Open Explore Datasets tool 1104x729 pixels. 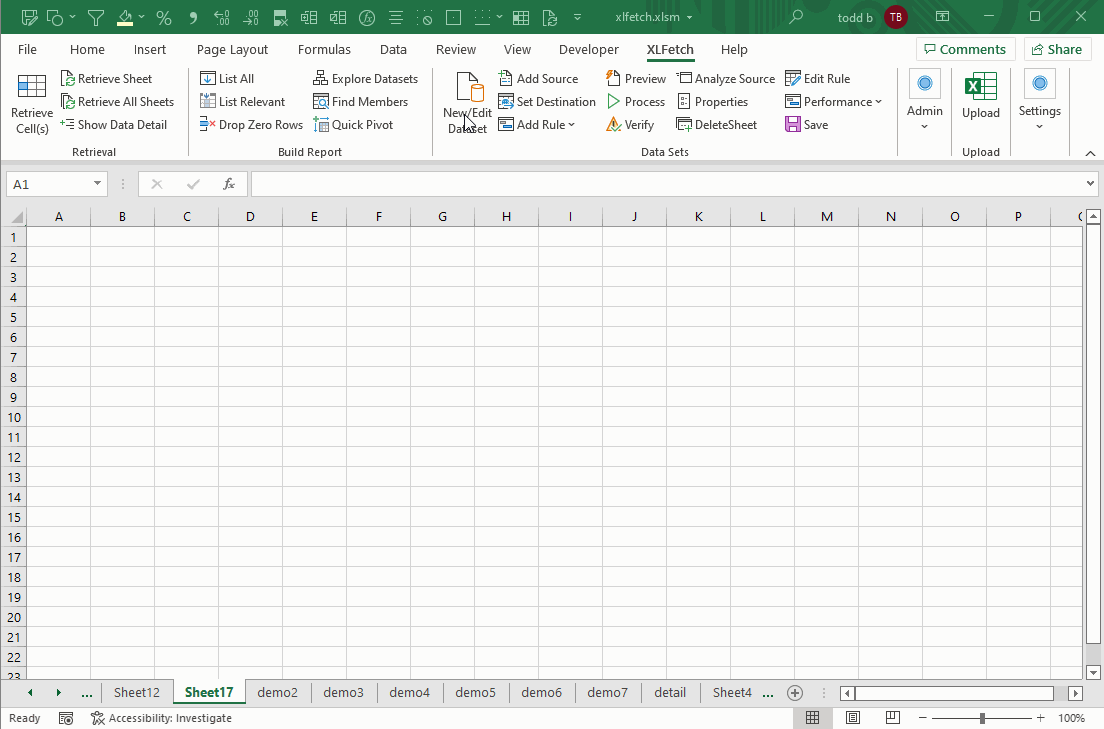(x=365, y=79)
